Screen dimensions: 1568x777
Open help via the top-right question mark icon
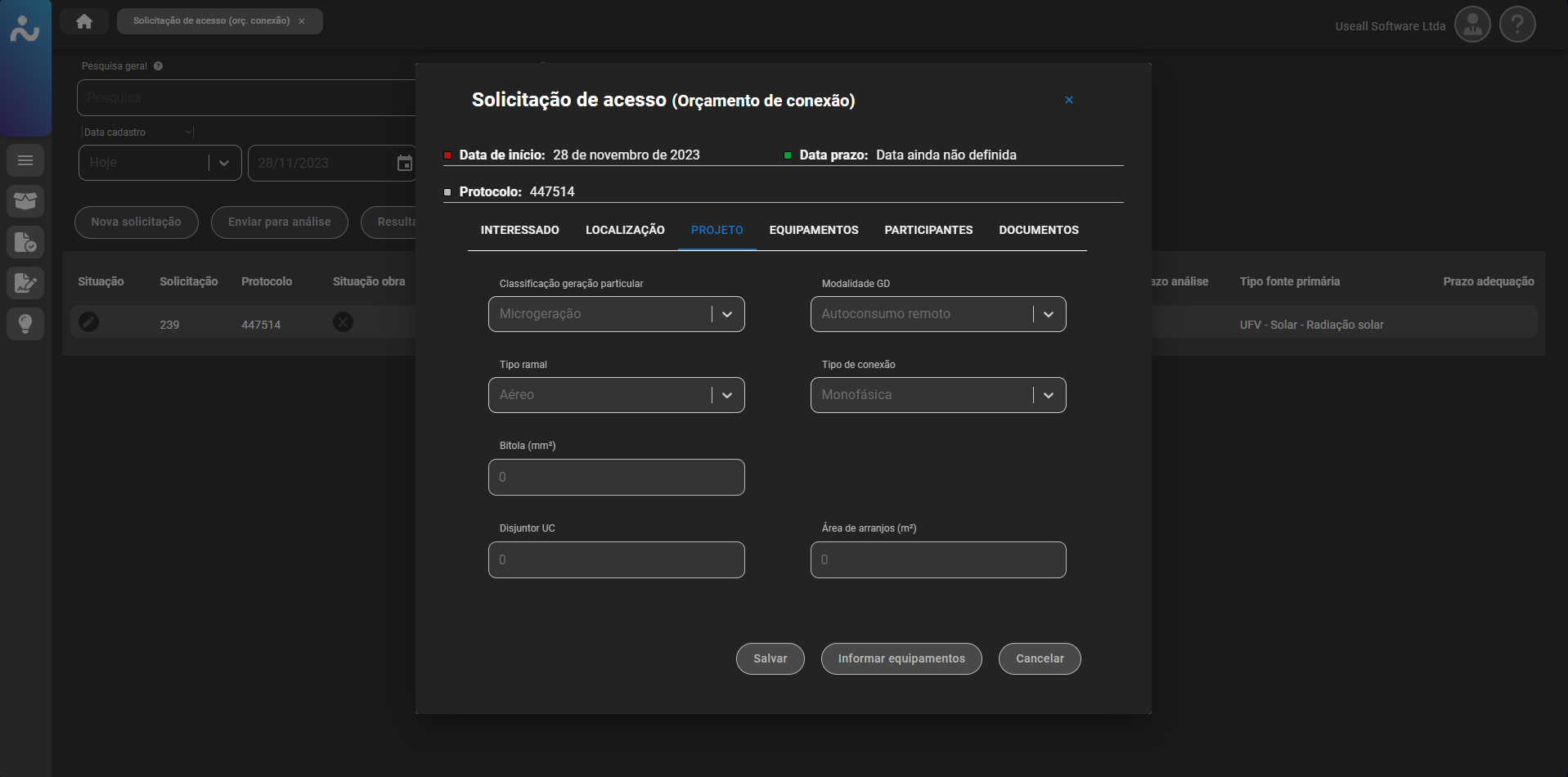(1517, 25)
